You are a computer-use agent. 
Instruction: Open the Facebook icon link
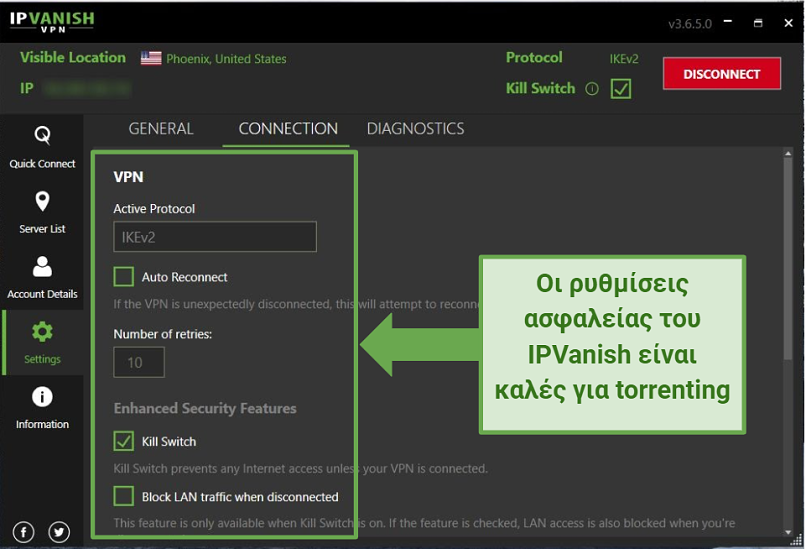pyautogui.click(x=24, y=532)
